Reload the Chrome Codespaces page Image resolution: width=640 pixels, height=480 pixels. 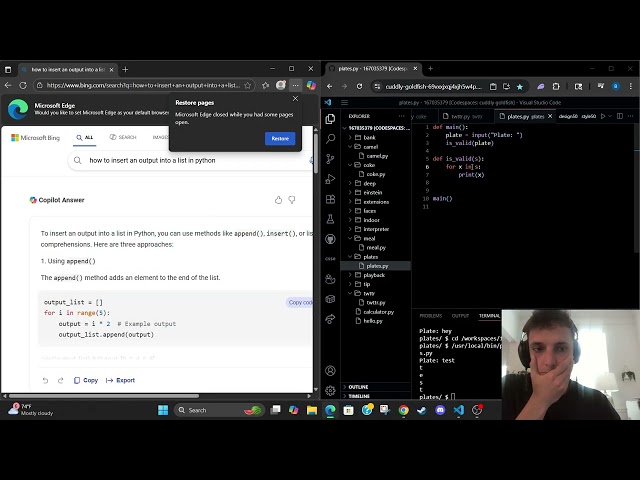click(x=359, y=87)
